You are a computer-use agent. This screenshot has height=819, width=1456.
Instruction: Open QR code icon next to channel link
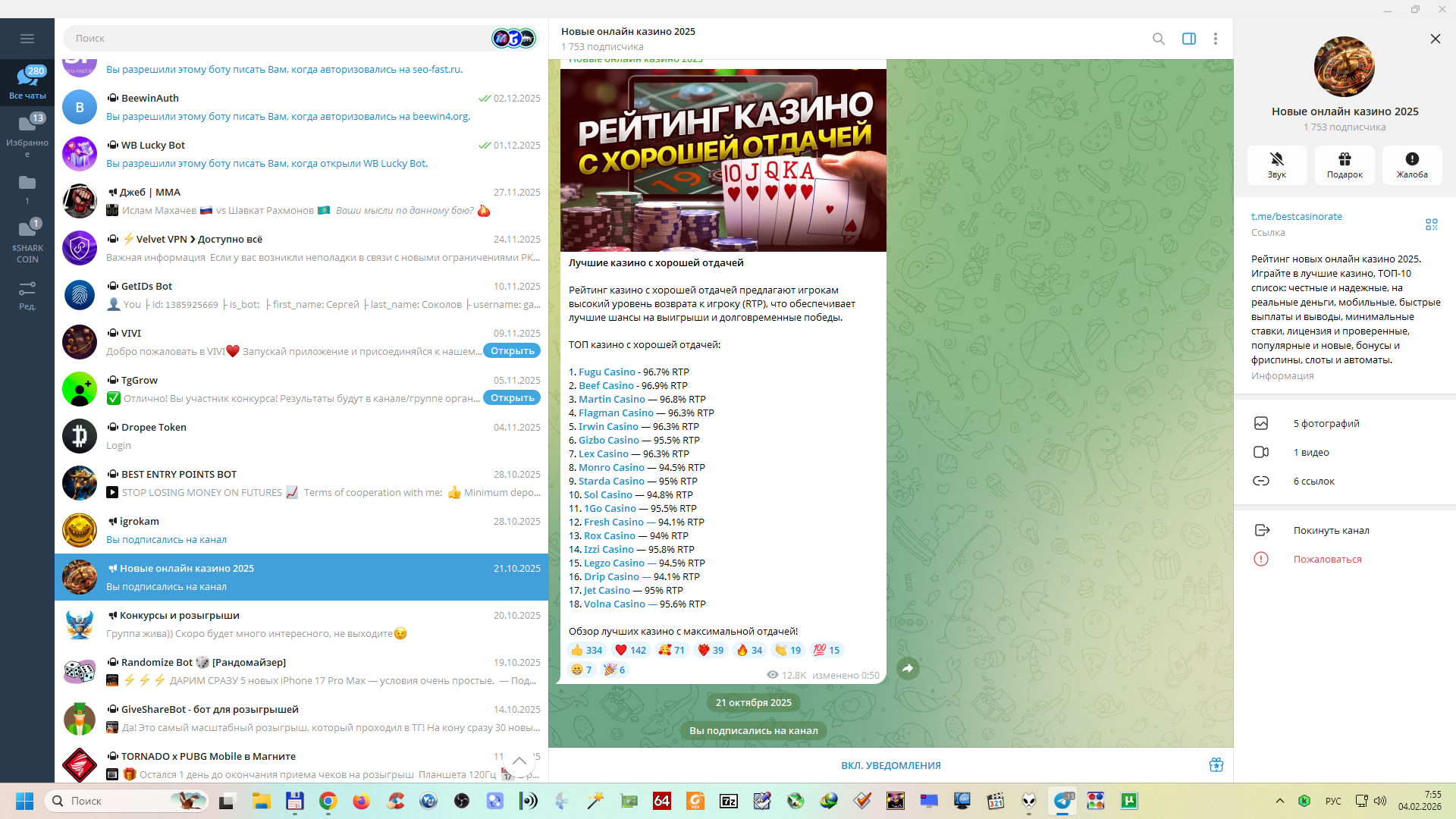click(x=1431, y=224)
